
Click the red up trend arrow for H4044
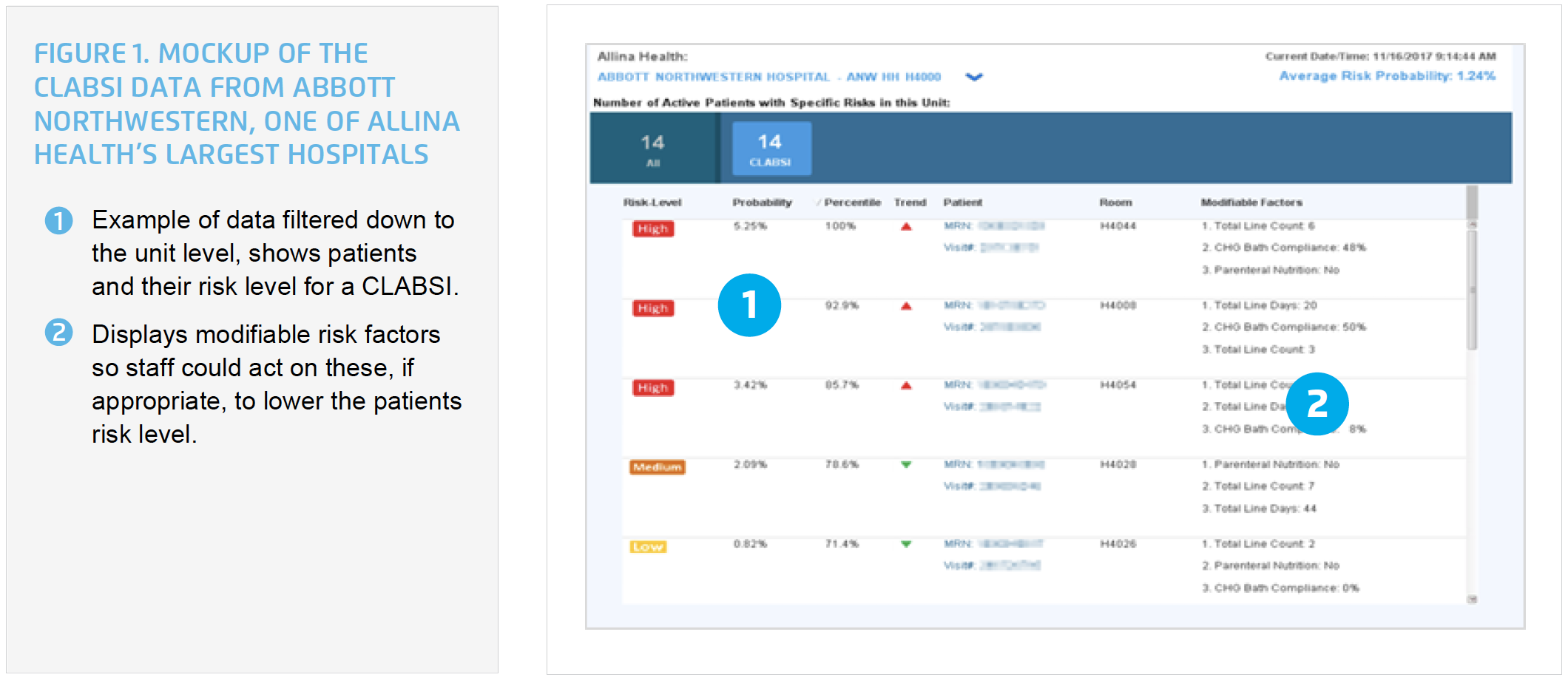click(906, 227)
